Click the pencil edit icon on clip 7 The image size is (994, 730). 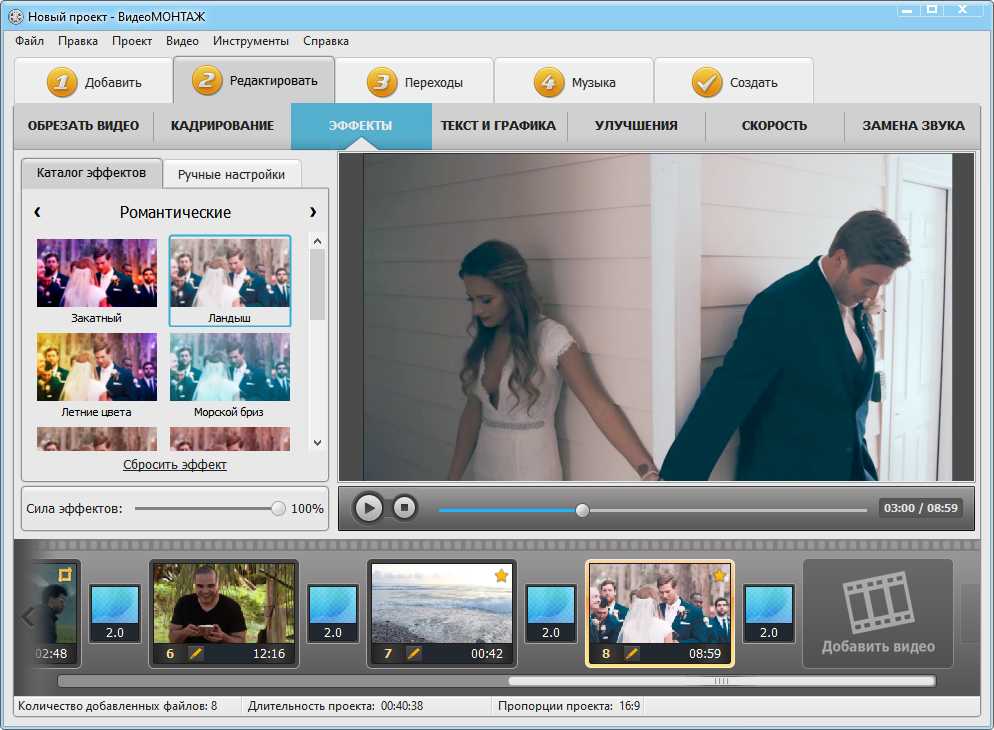tap(414, 653)
